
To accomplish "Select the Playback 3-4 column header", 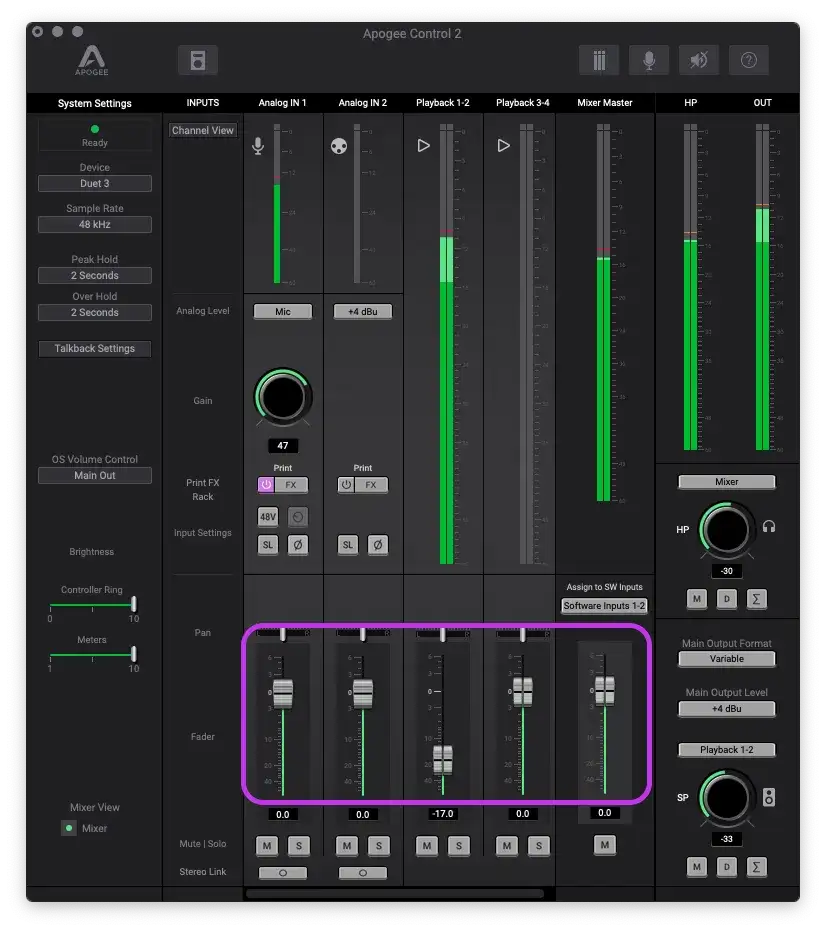I will coord(523,103).
